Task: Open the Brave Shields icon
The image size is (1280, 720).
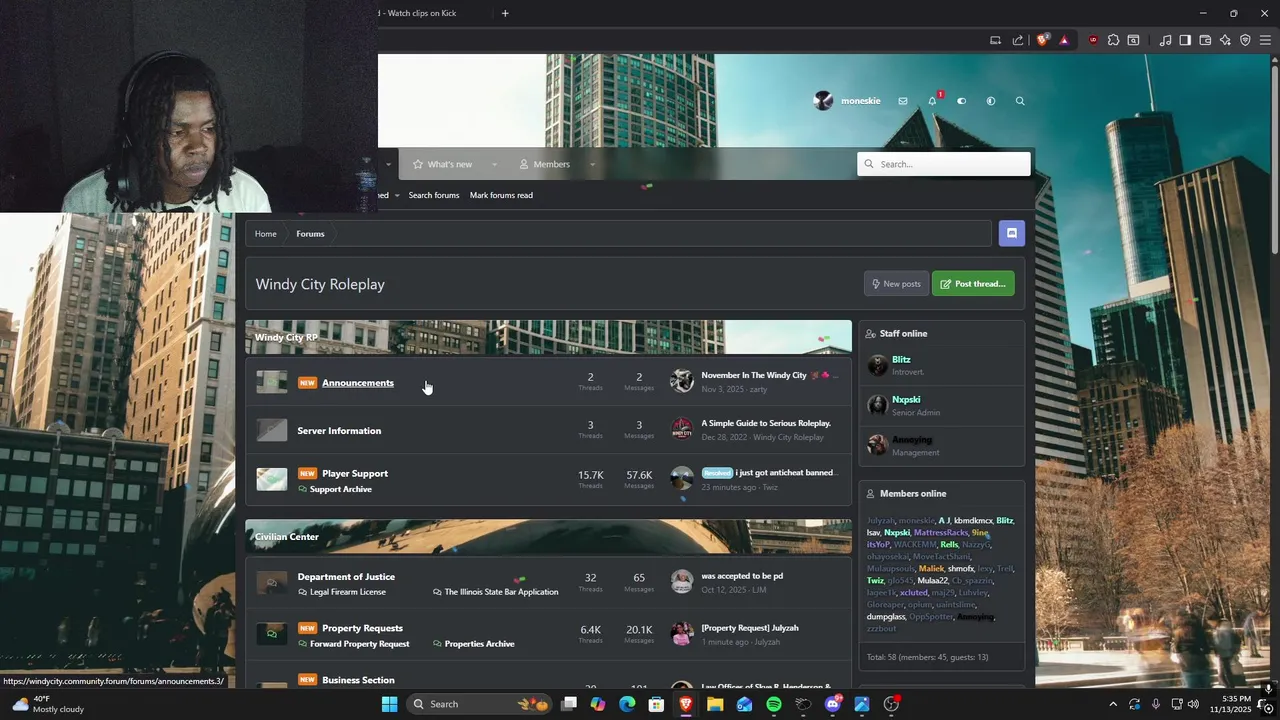Action: point(1043,40)
